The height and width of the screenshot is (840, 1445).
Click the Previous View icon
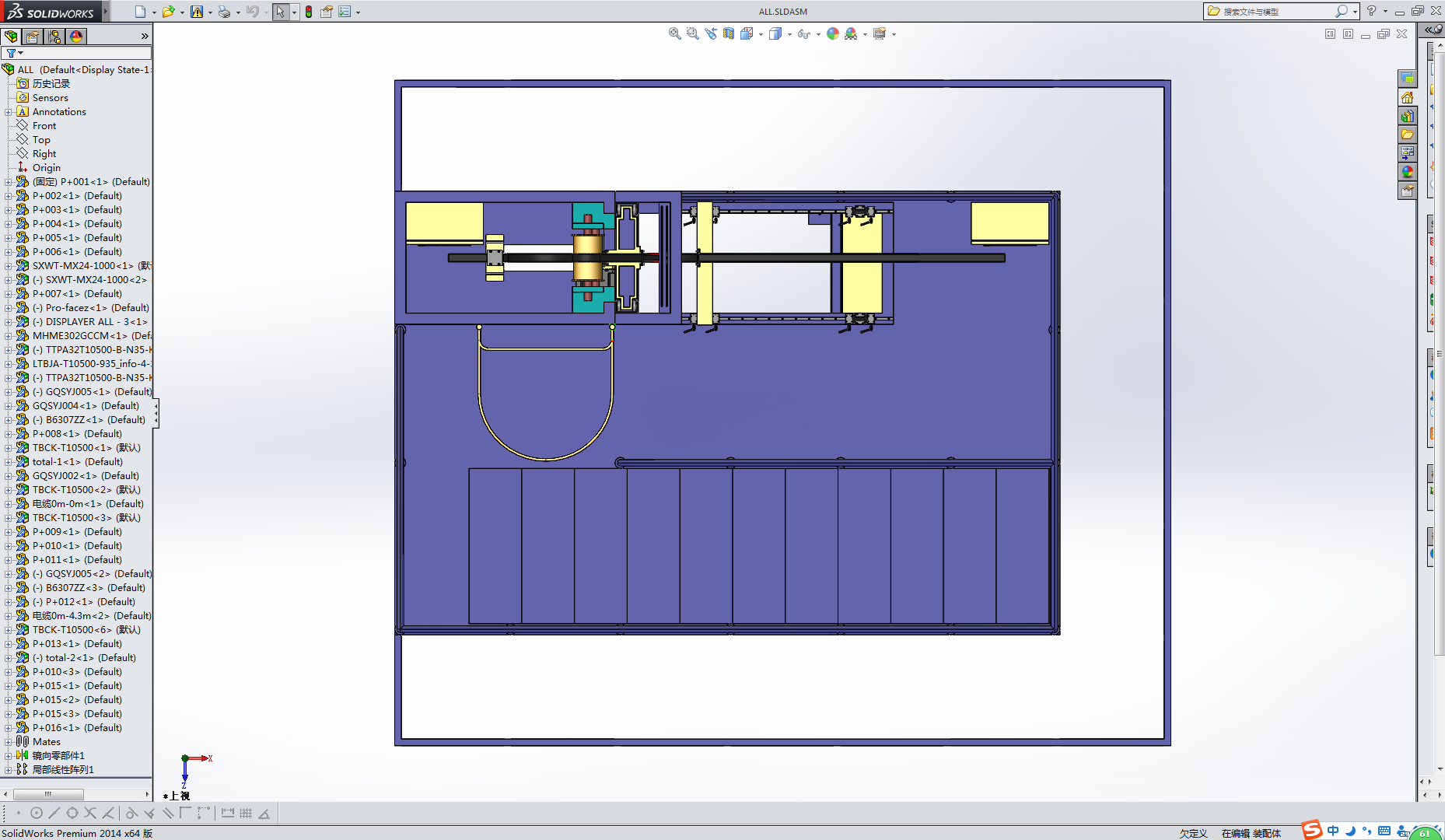[711, 33]
